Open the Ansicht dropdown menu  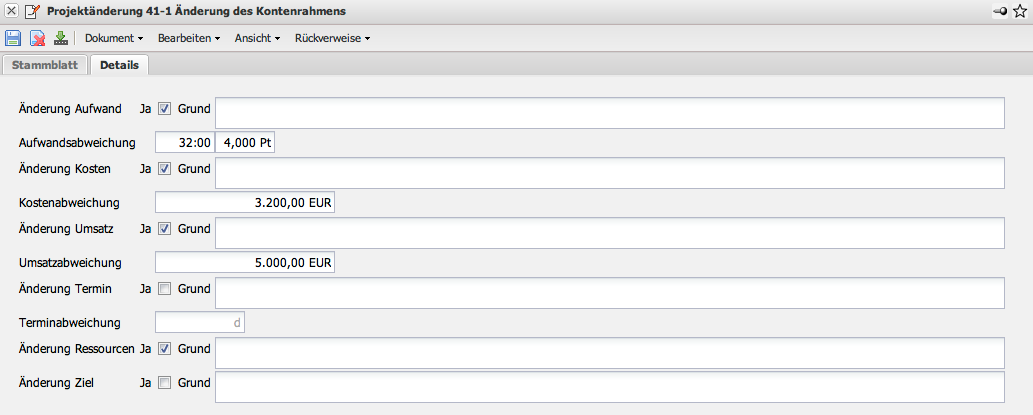pos(258,38)
